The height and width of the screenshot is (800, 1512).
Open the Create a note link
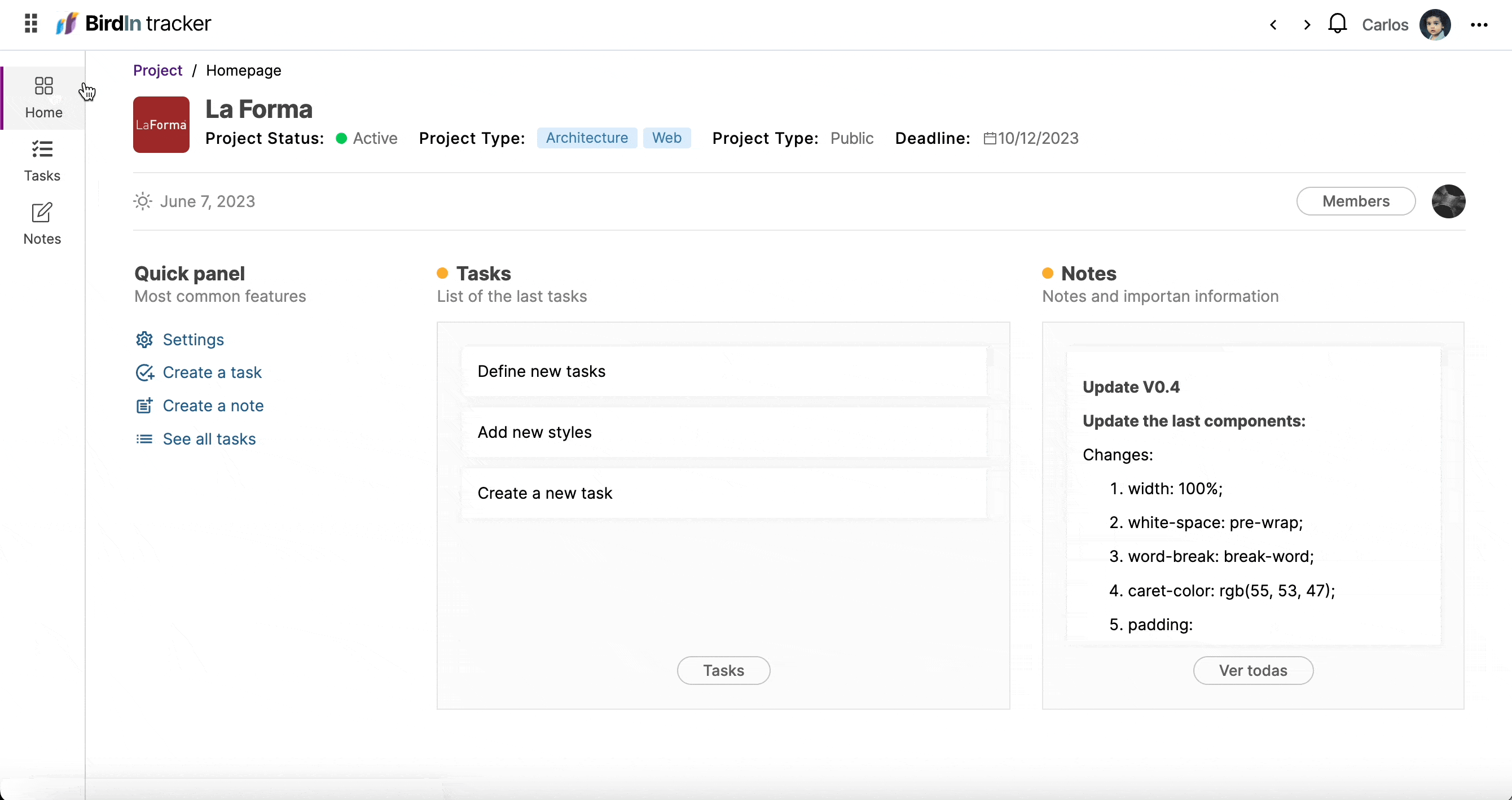click(x=213, y=406)
